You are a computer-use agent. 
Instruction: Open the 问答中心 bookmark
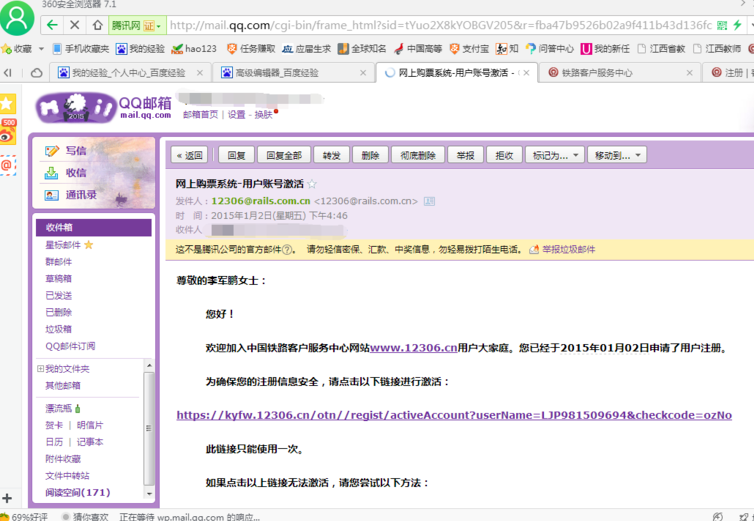tap(549, 49)
